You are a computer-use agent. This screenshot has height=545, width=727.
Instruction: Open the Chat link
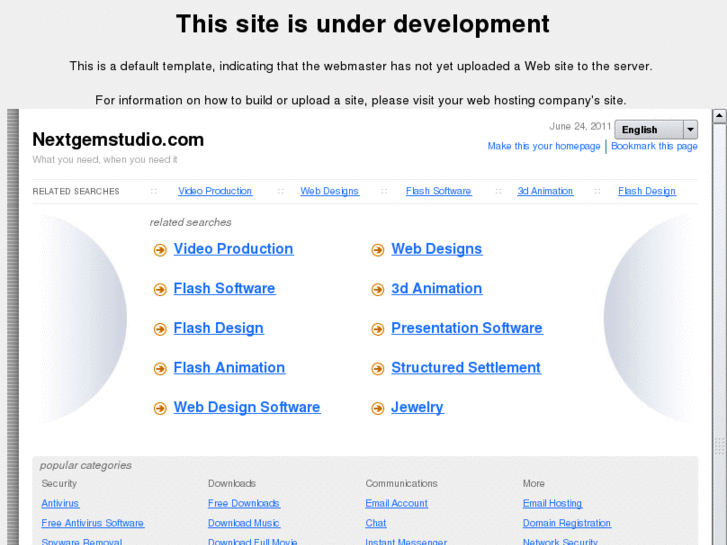(x=376, y=523)
